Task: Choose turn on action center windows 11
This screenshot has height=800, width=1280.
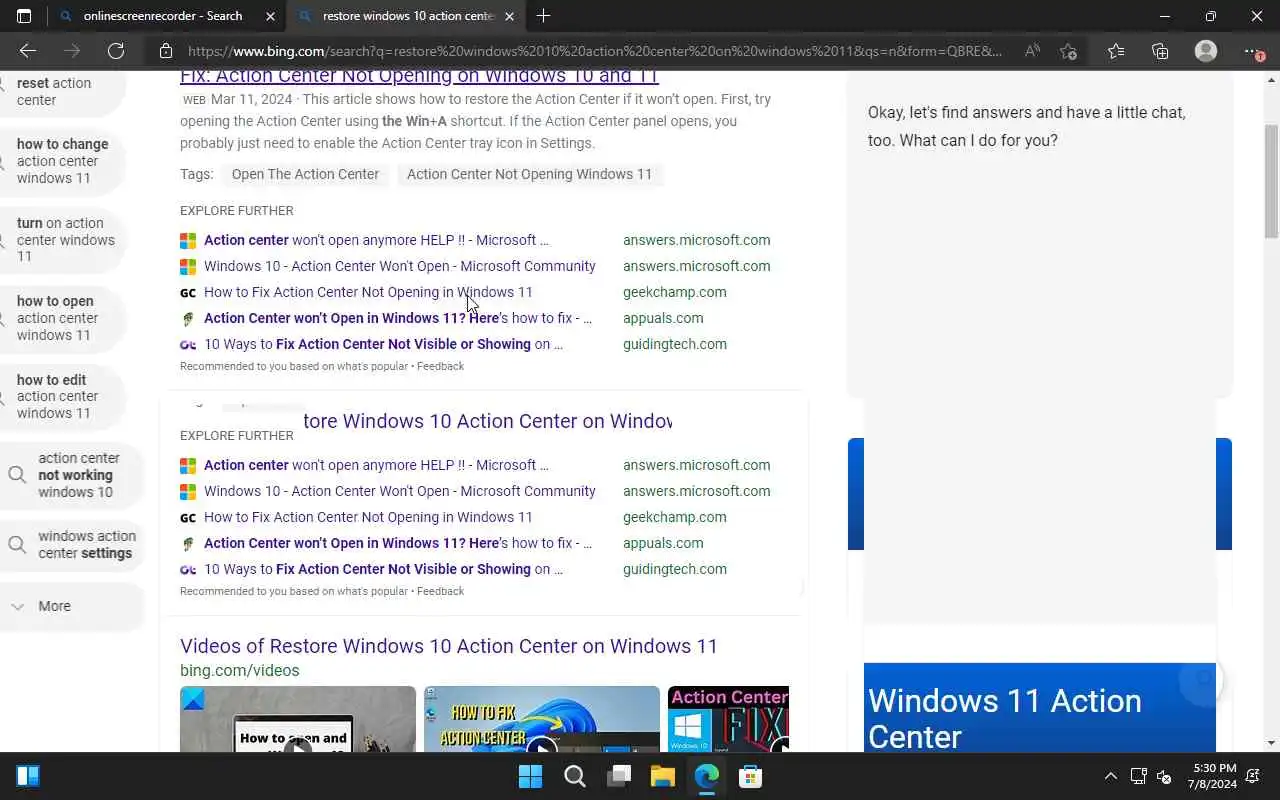Action: click(x=62, y=240)
